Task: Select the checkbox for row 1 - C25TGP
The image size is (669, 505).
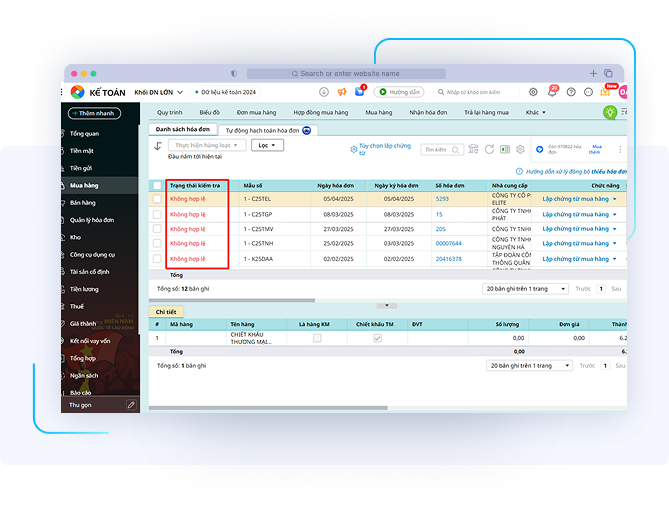Action: click(x=157, y=214)
